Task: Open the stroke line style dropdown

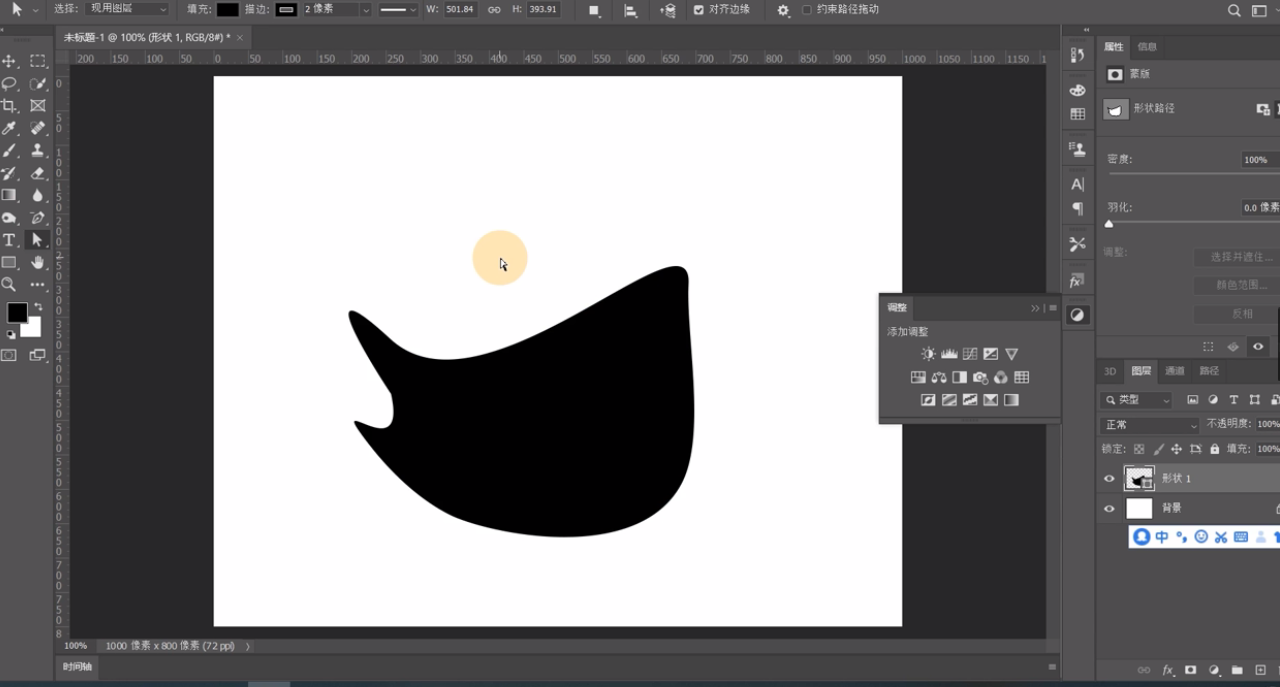Action: pos(398,10)
